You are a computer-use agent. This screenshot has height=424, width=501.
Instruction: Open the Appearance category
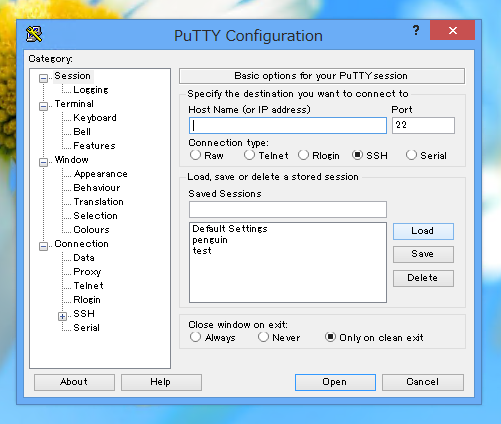(x=100, y=174)
